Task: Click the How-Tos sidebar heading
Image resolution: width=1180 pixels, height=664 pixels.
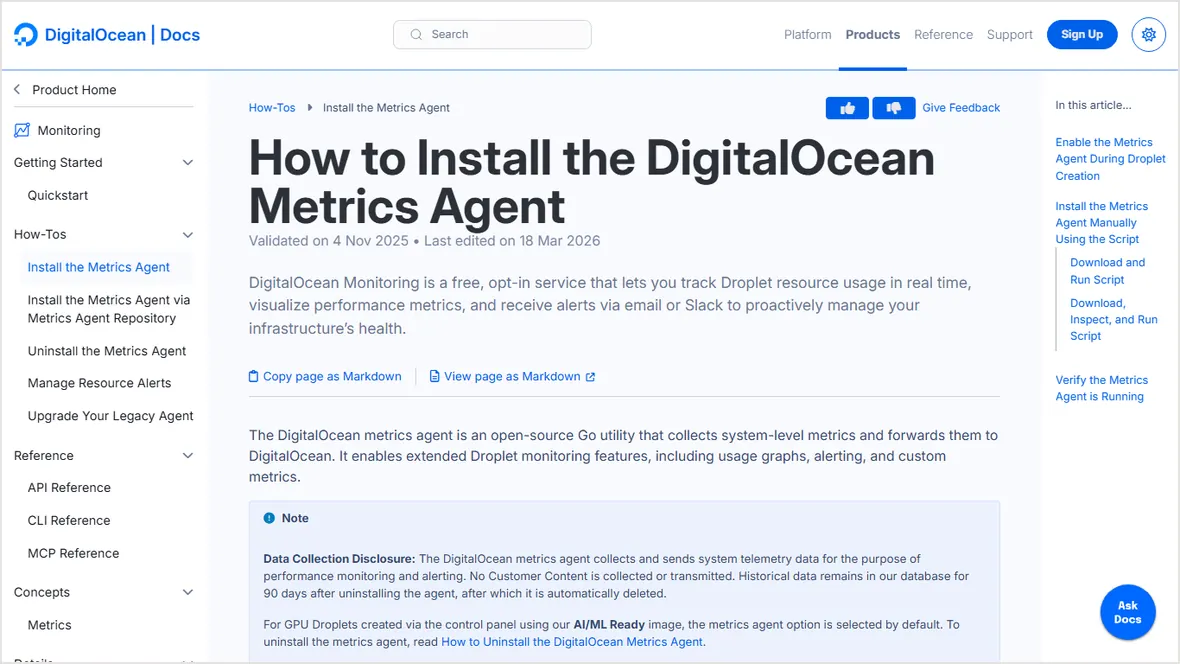Action: coord(40,235)
